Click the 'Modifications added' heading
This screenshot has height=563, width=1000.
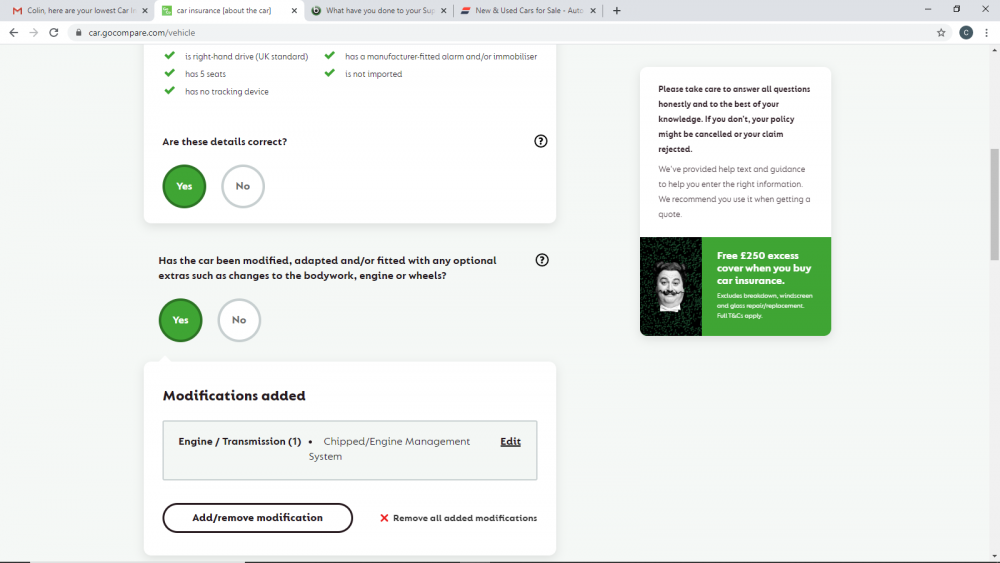click(x=234, y=395)
